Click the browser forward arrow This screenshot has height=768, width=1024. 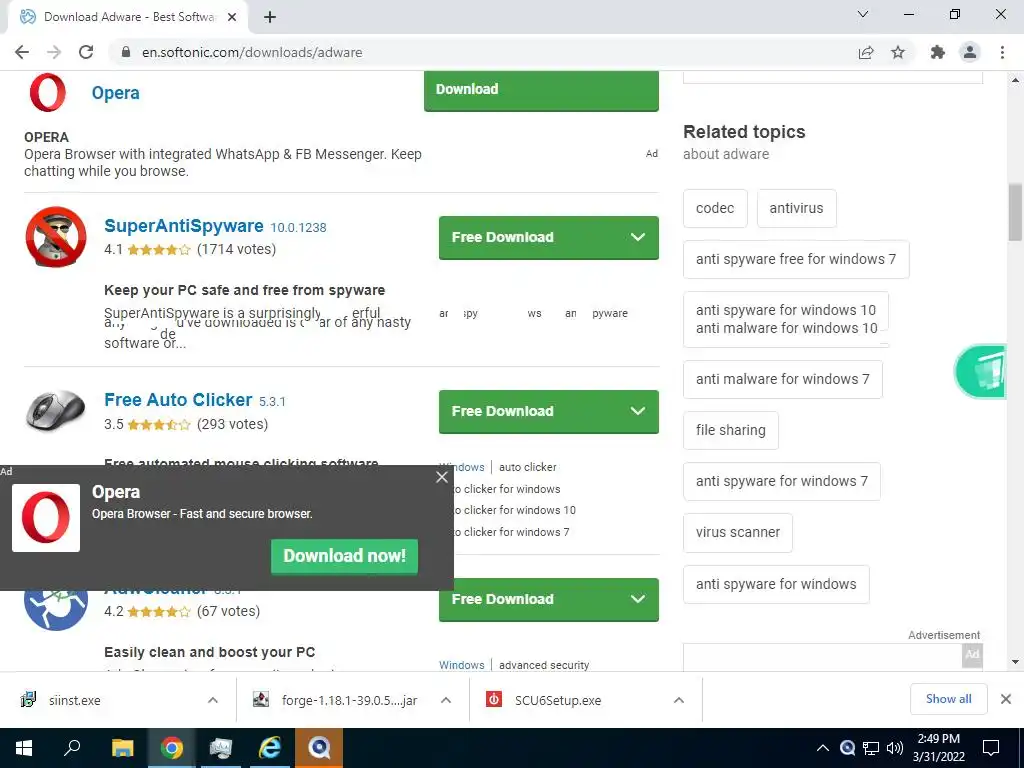click(54, 52)
